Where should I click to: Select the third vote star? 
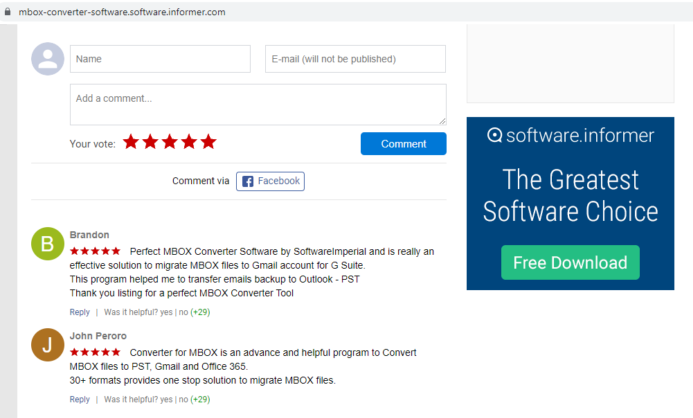[x=170, y=142]
